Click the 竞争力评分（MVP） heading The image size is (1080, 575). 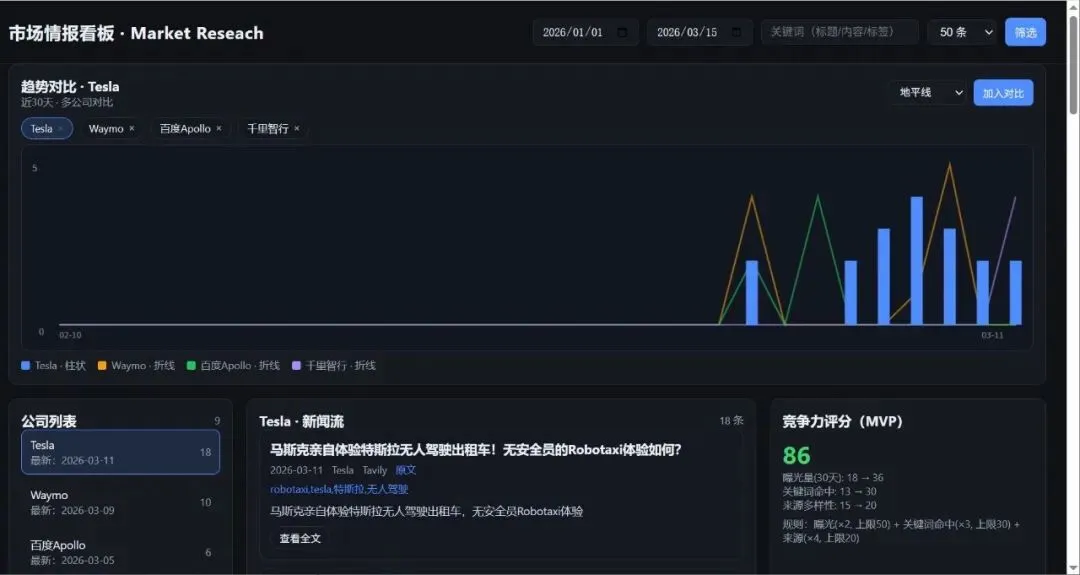(x=842, y=421)
